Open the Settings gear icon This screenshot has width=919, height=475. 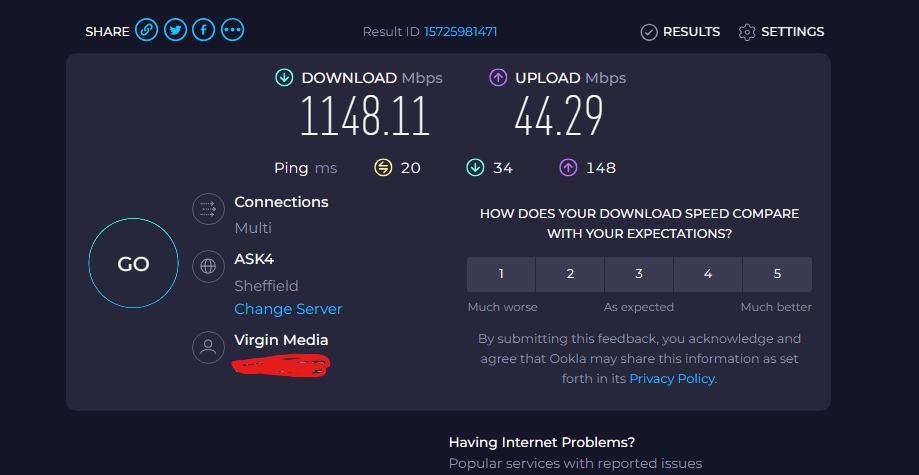coord(747,32)
